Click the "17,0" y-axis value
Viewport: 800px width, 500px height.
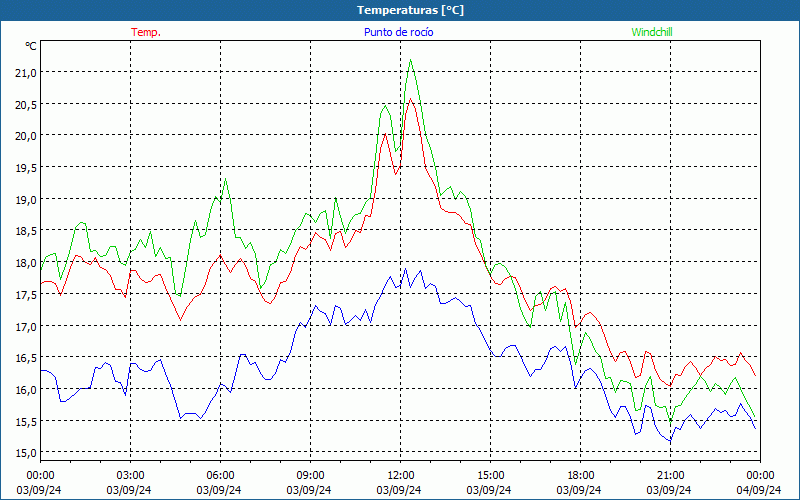coord(26,326)
